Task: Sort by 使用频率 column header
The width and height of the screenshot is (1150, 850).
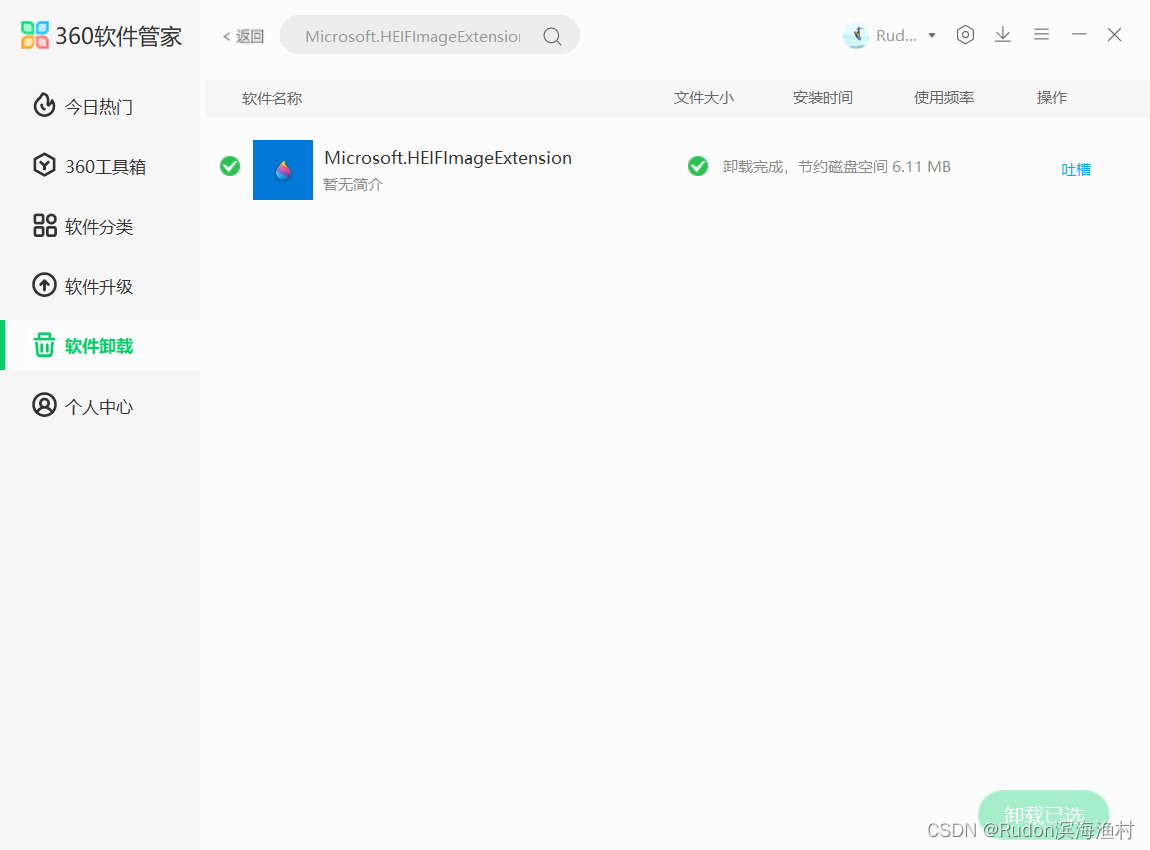Action: [x=943, y=98]
